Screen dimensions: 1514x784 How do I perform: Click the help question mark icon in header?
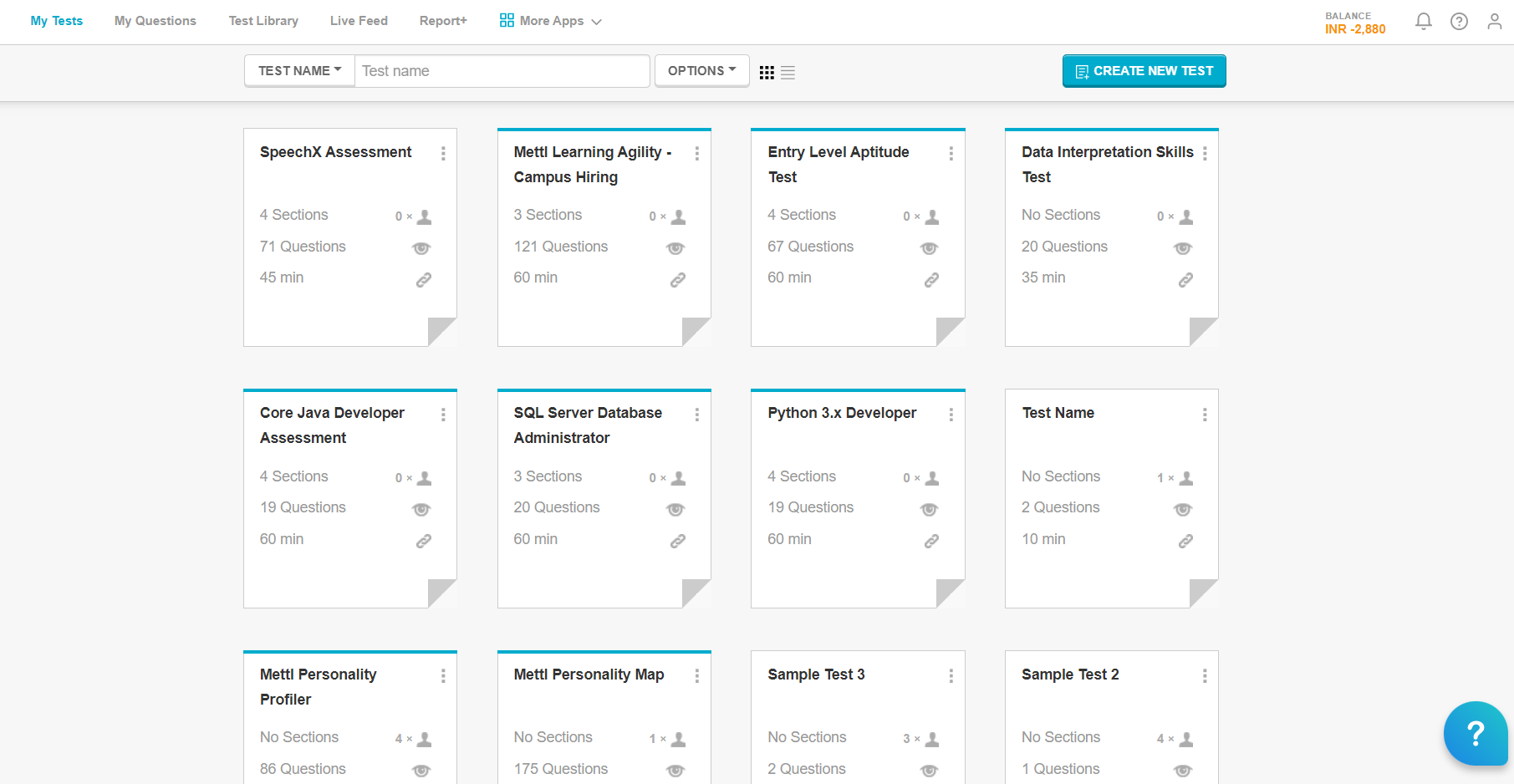[1459, 22]
